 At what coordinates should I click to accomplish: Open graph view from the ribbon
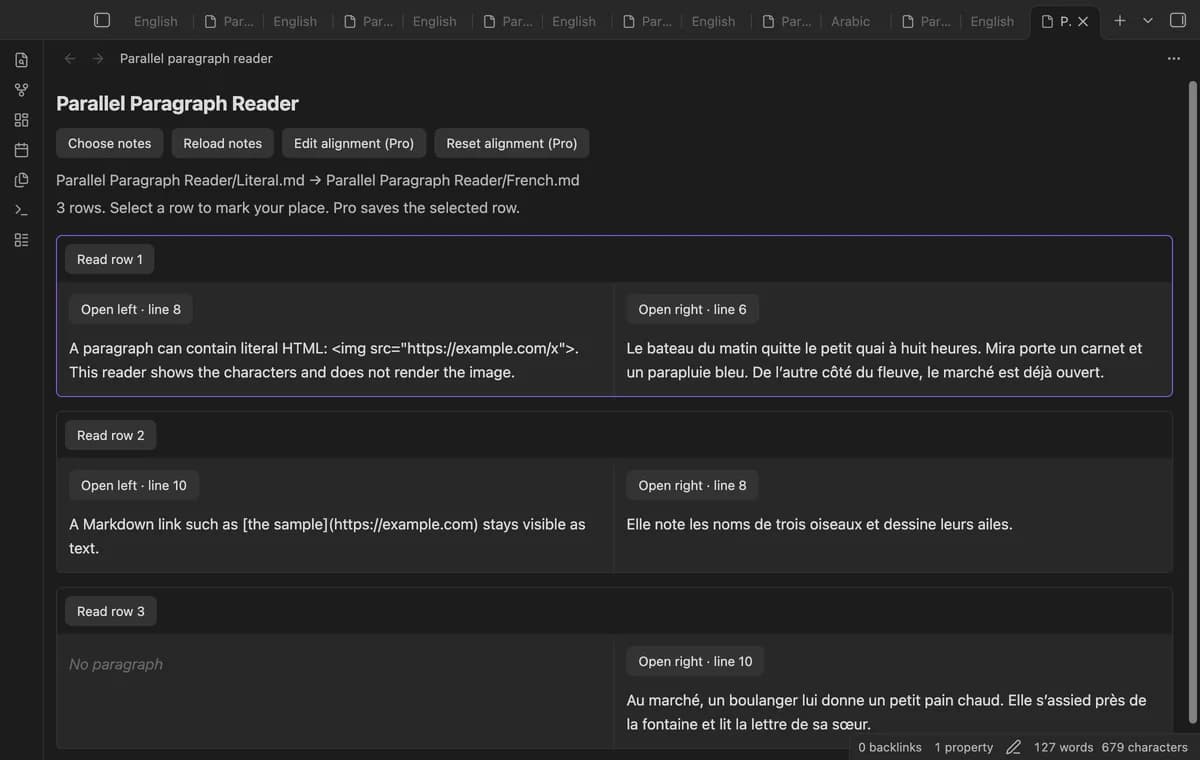pos(21,90)
